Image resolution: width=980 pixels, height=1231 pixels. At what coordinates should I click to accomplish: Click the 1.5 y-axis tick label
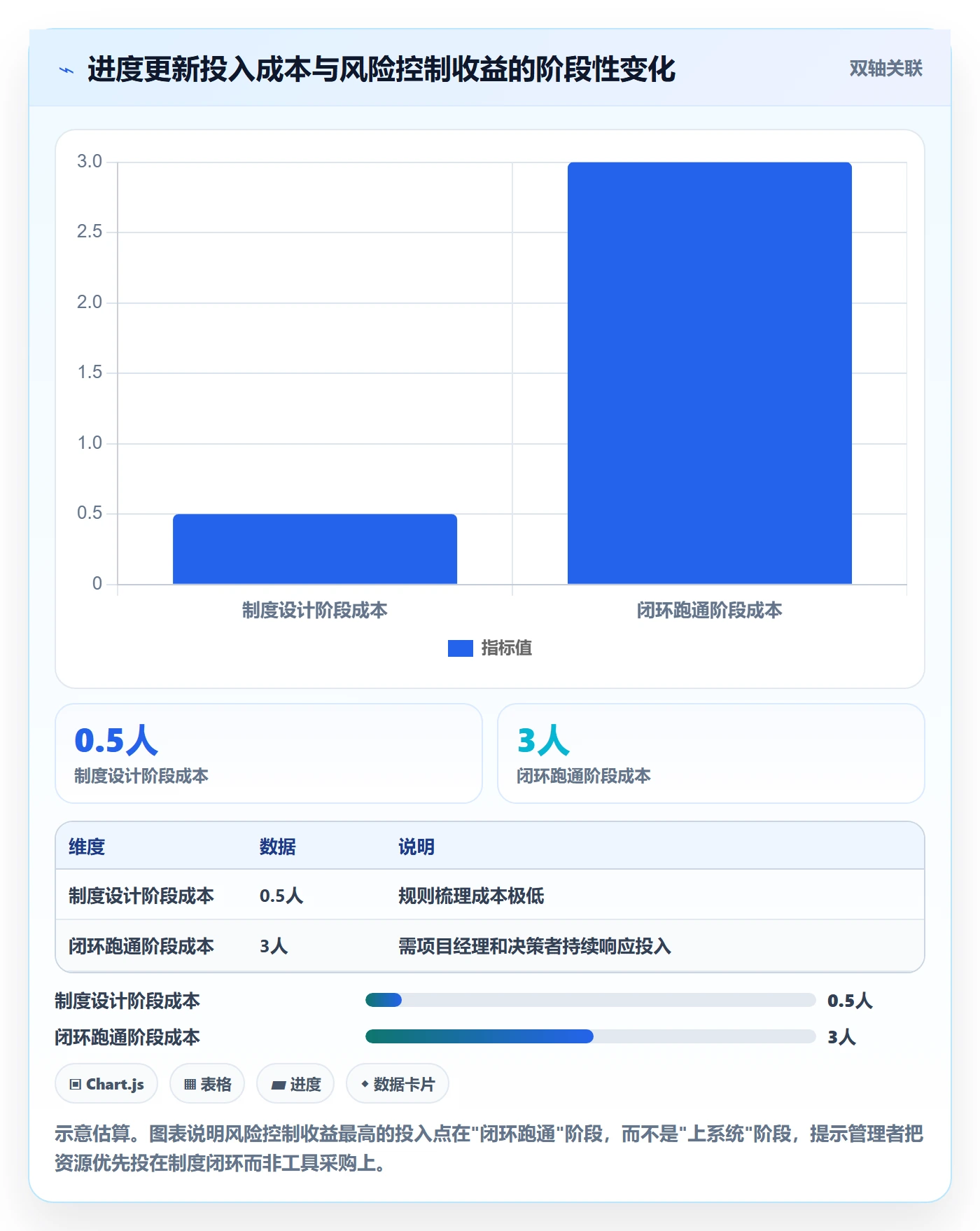click(x=90, y=373)
